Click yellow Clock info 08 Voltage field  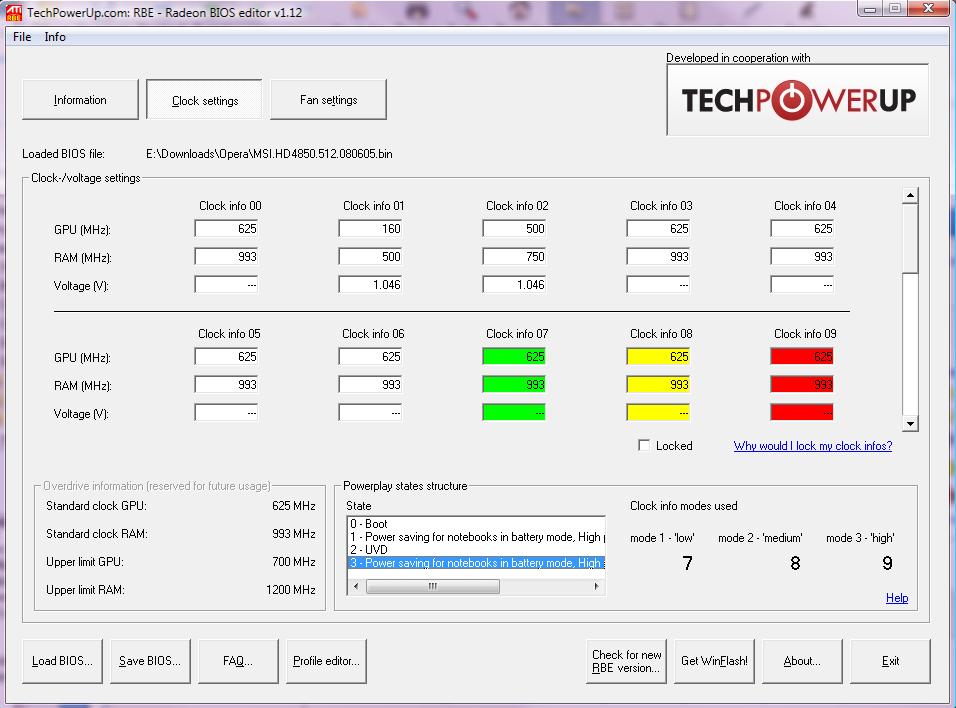click(658, 413)
